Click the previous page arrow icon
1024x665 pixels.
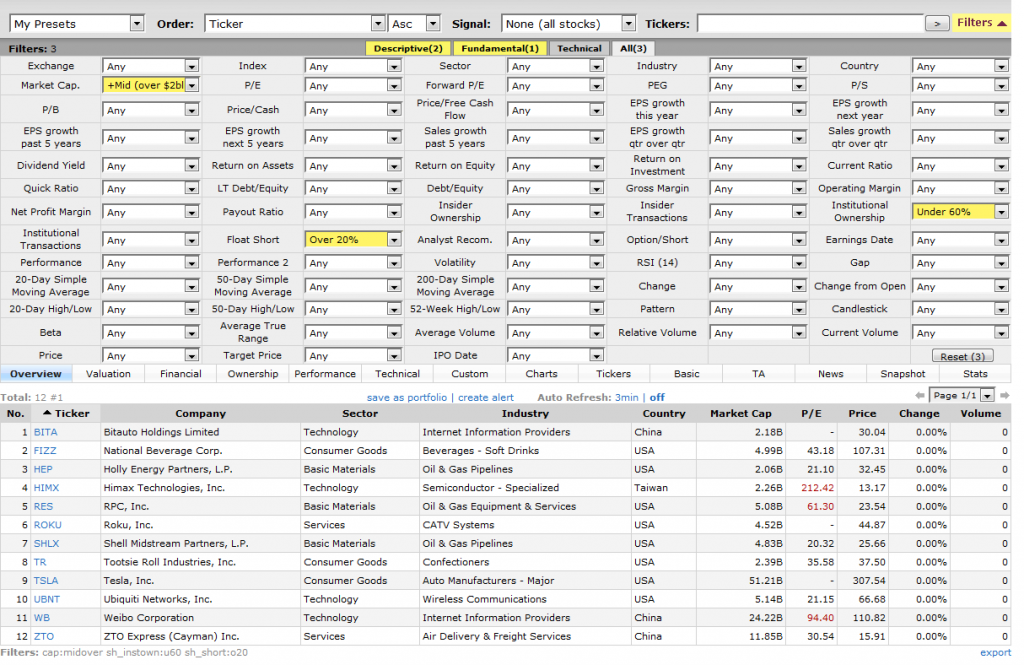922,397
